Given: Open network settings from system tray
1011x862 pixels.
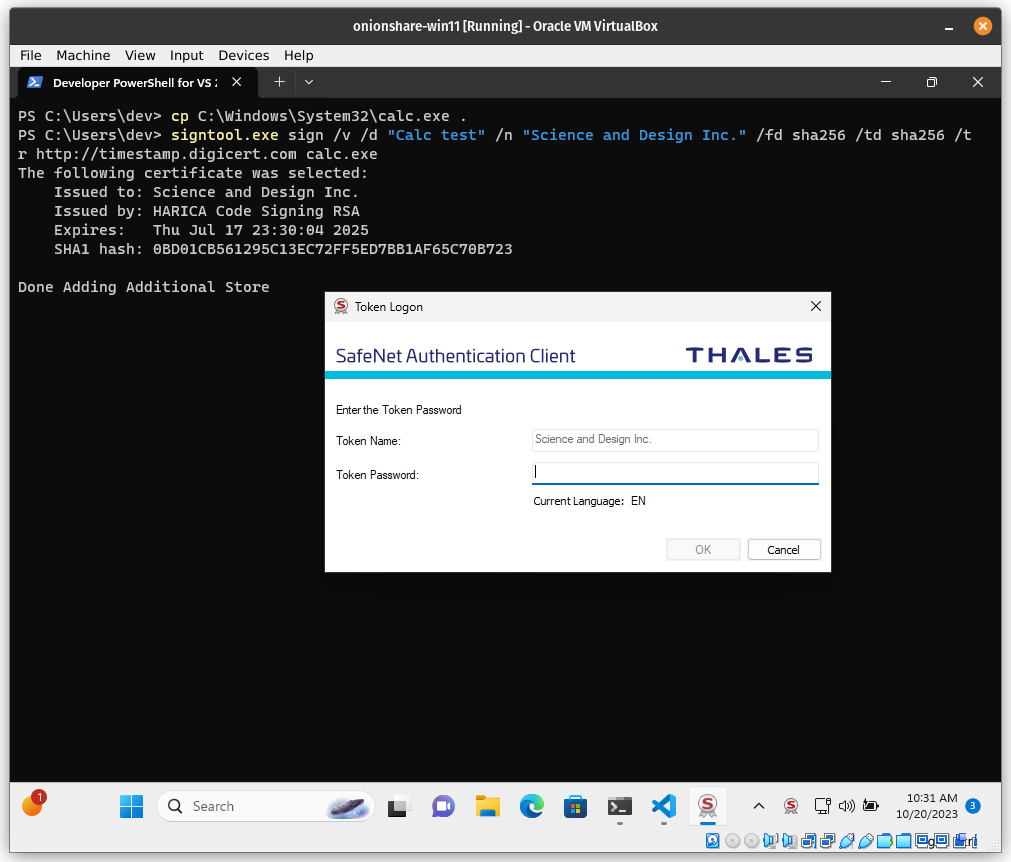Looking at the screenshot, I should pyautogui.click(x=822, y=806).
